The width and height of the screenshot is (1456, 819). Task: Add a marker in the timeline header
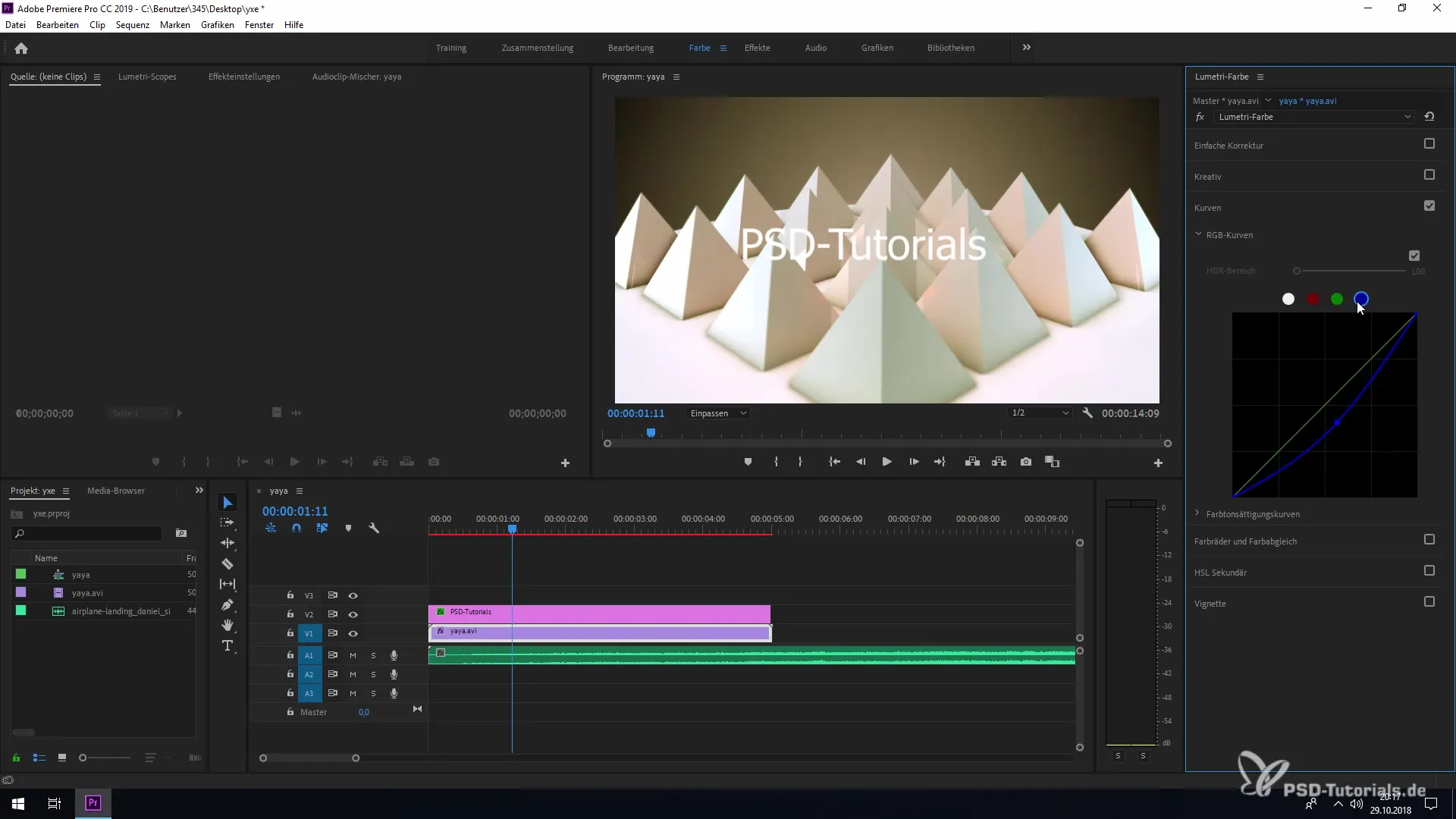348,529
